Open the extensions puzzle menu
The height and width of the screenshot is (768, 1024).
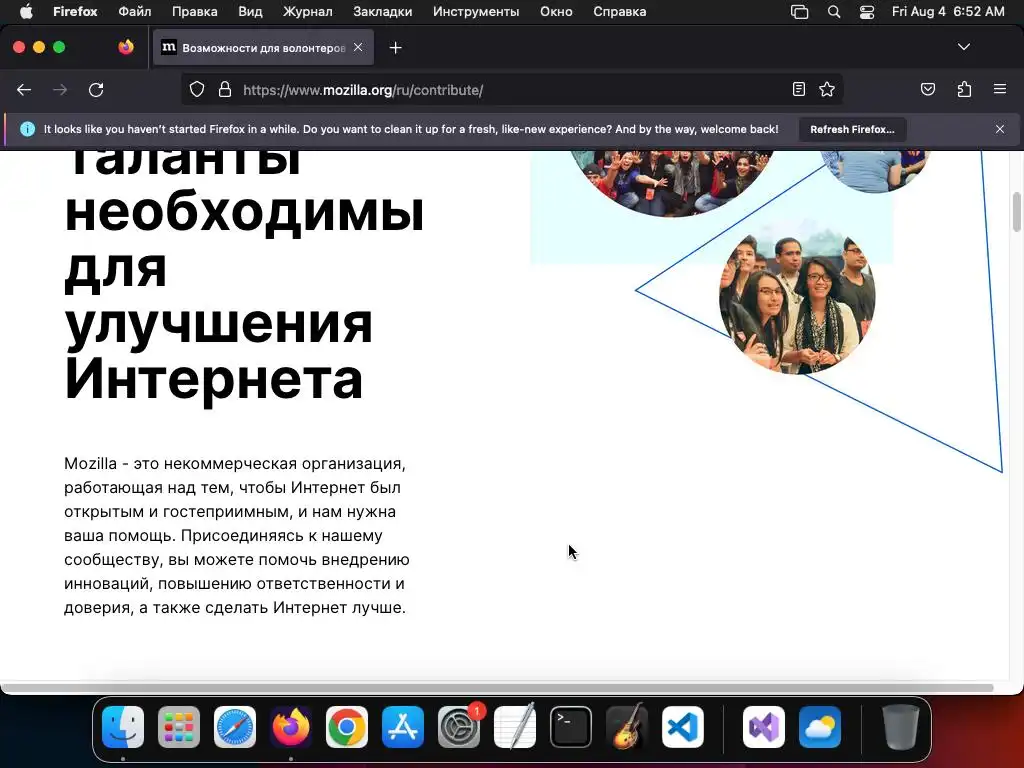coord(964,89)
